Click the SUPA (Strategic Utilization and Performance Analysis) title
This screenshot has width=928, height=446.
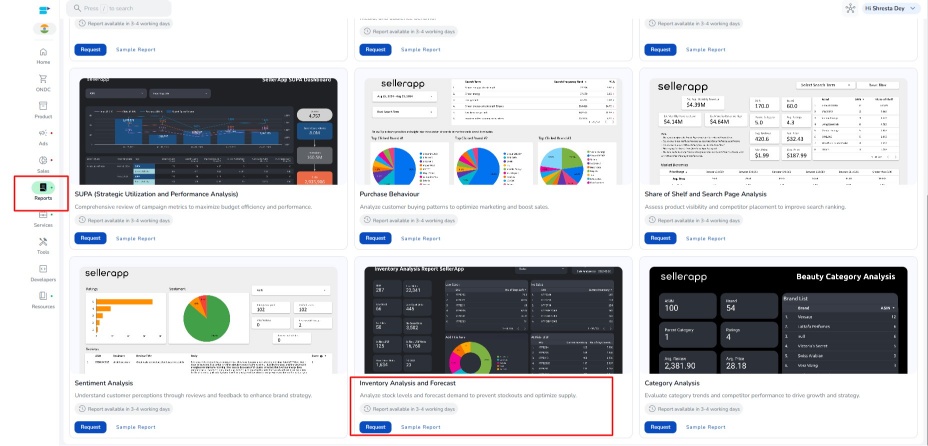pyautogui.click(x=156, y=194)
